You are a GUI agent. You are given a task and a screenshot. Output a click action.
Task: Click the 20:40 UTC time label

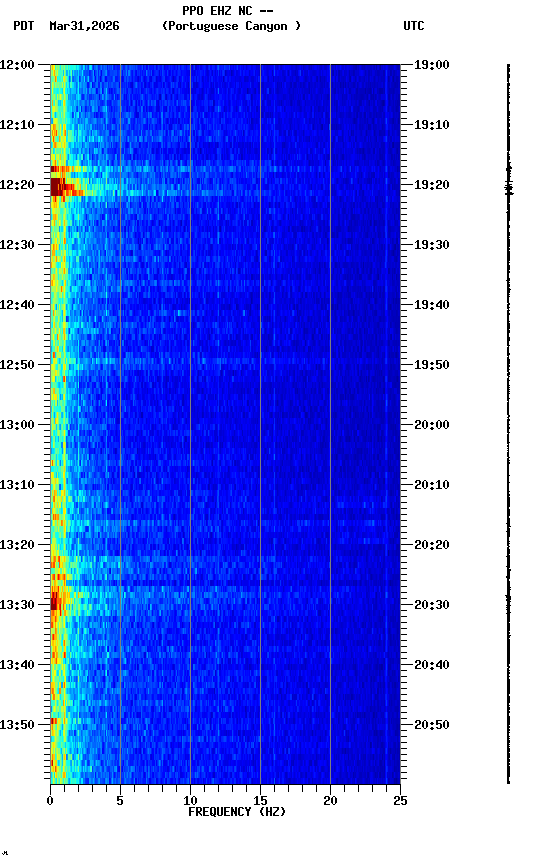[x=432, y=665]
